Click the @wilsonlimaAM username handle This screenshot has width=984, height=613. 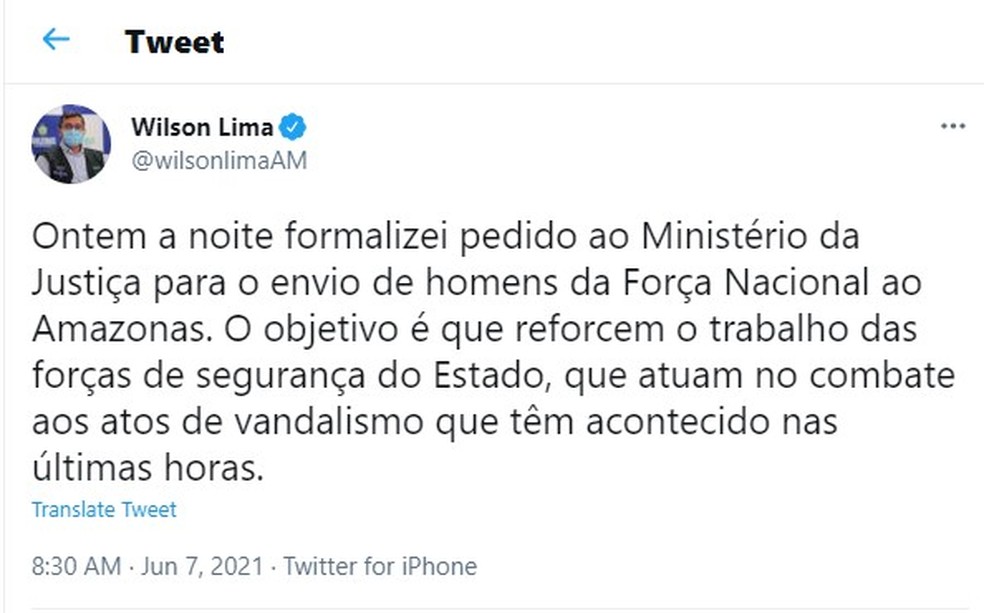(218, 160)
